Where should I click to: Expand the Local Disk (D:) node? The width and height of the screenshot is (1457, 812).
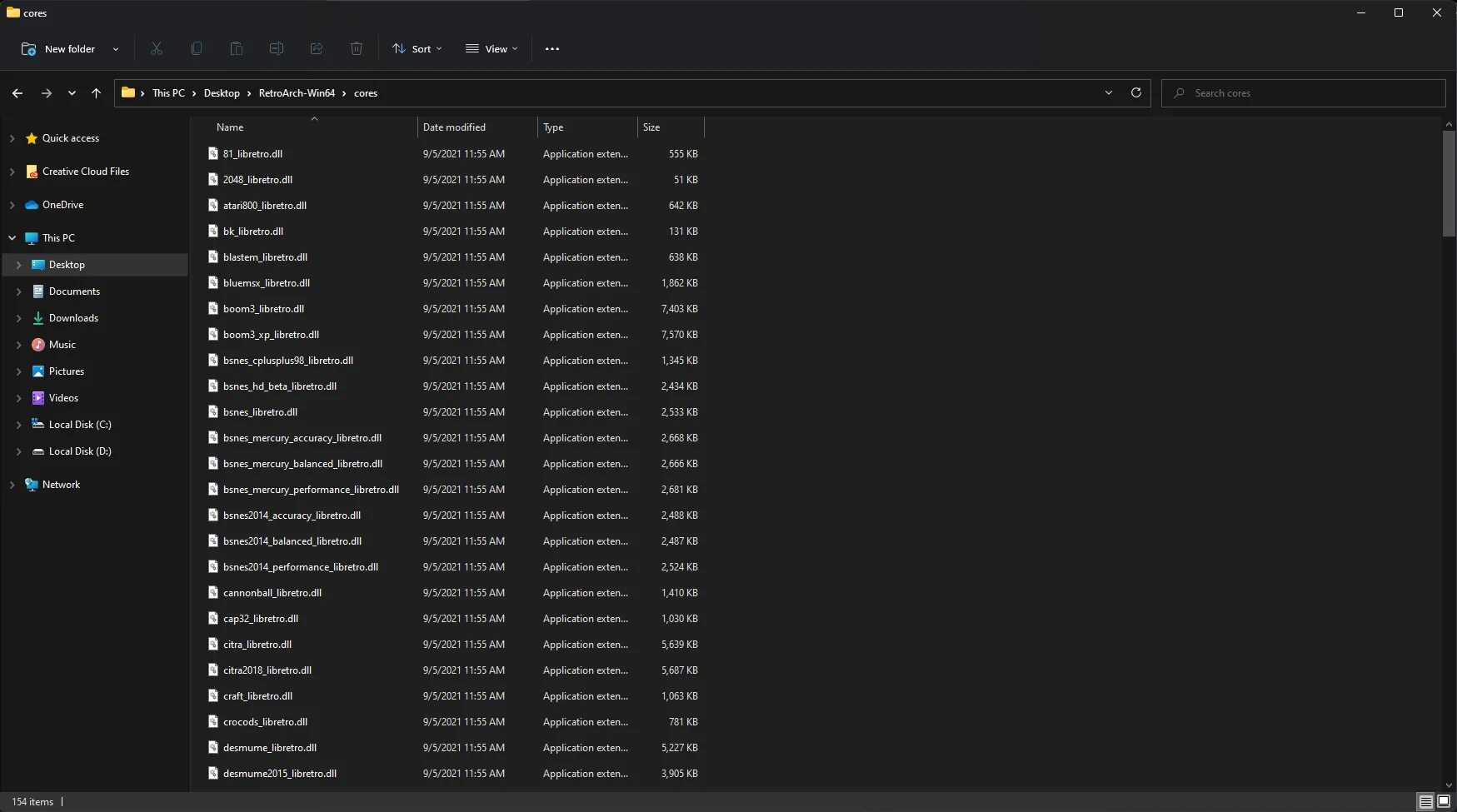click(18, 451)
